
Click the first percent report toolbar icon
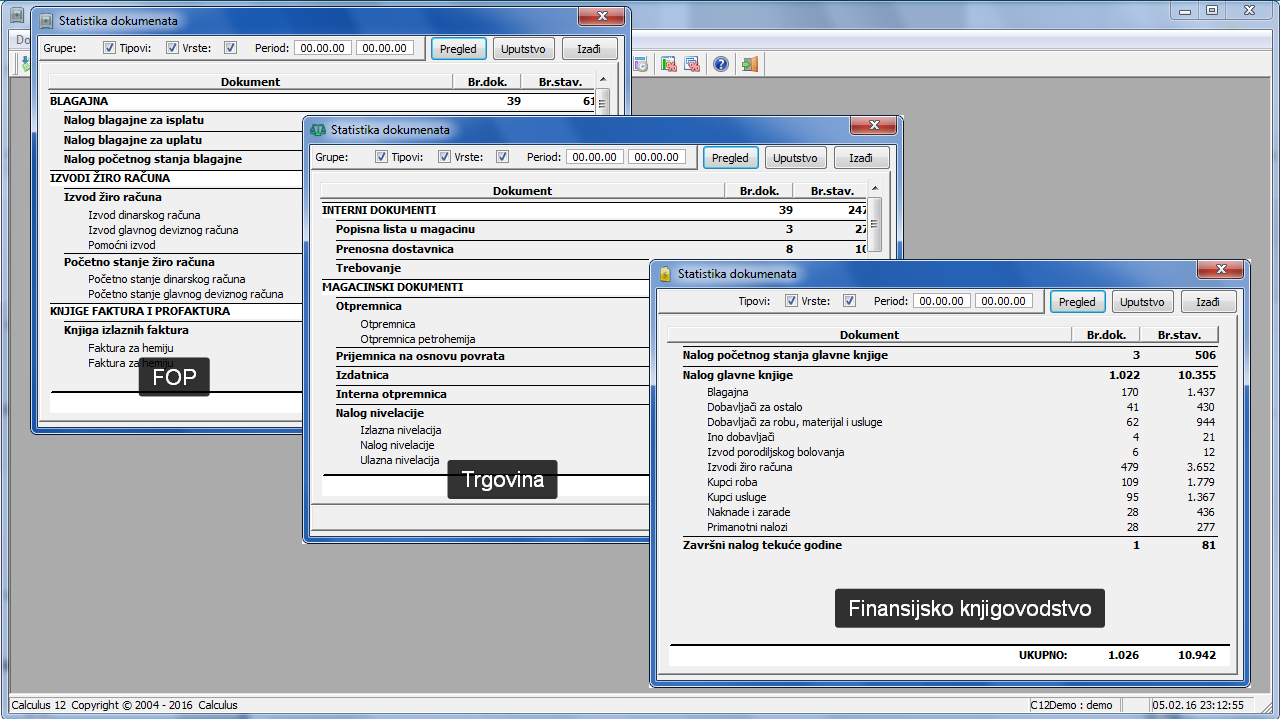(668, 64)
